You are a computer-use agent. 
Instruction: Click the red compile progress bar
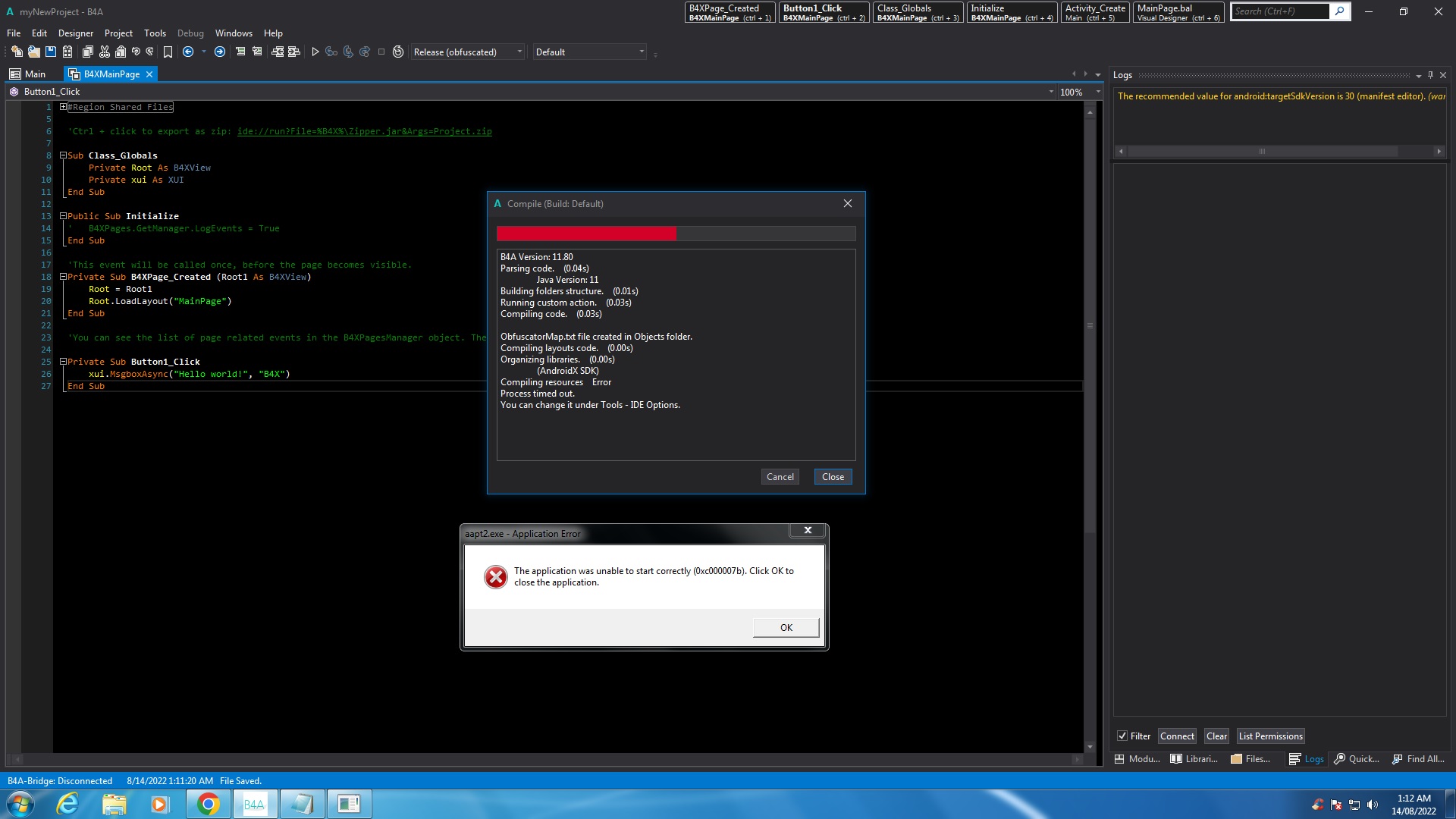tap(586, 234)
